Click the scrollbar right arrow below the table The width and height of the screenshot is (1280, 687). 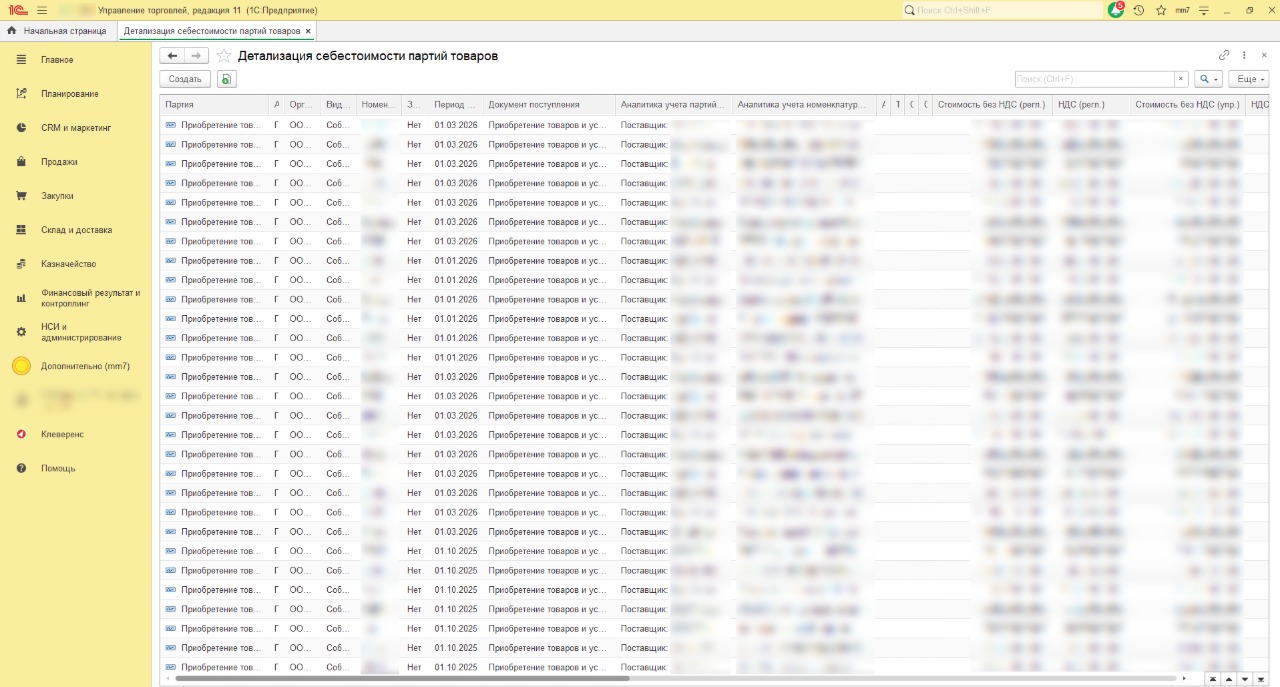1184,678
